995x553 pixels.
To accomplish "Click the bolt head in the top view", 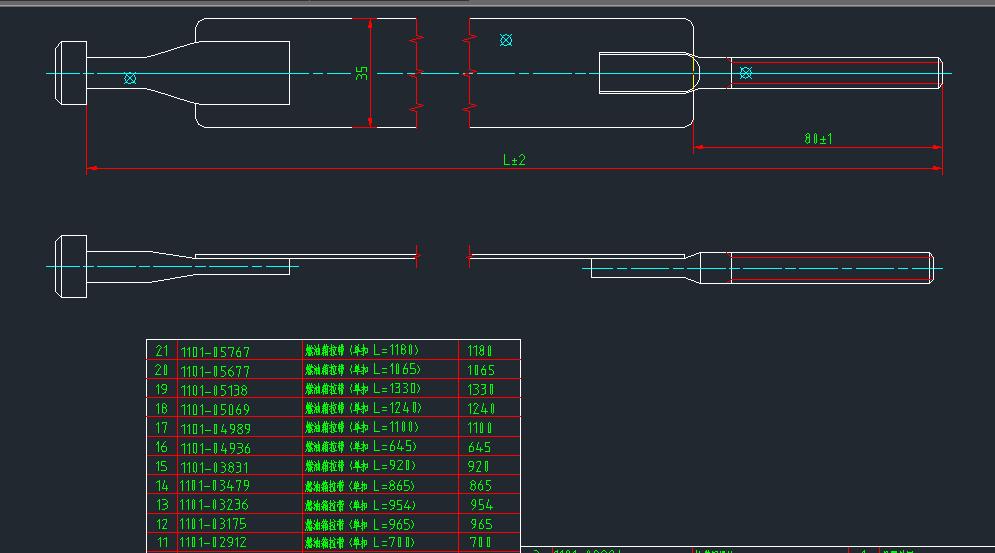I will point(71,73).
